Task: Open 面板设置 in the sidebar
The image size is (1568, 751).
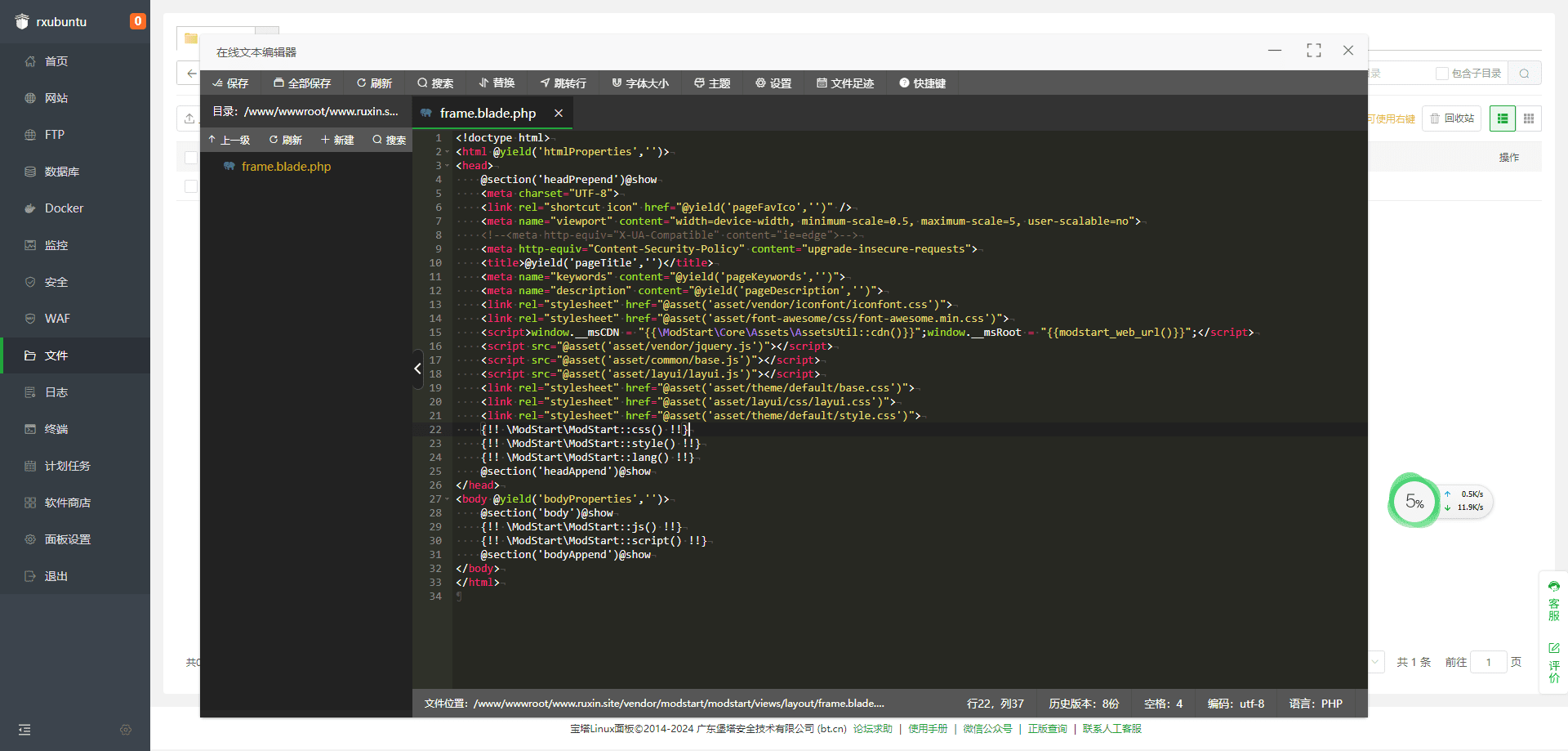Action: pyautogui.click(x=68, y=539)
